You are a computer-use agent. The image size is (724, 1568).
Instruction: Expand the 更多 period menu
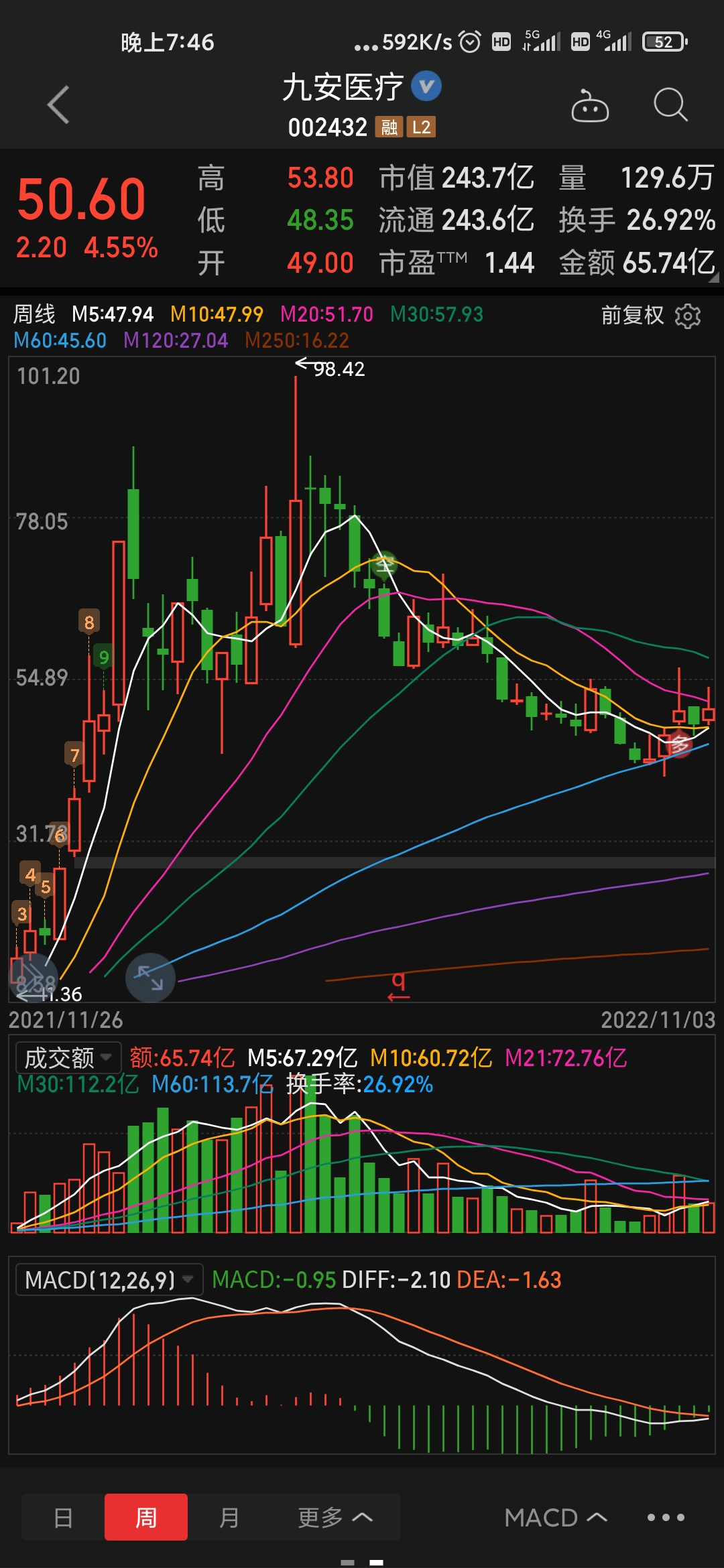coord(335,1517)
